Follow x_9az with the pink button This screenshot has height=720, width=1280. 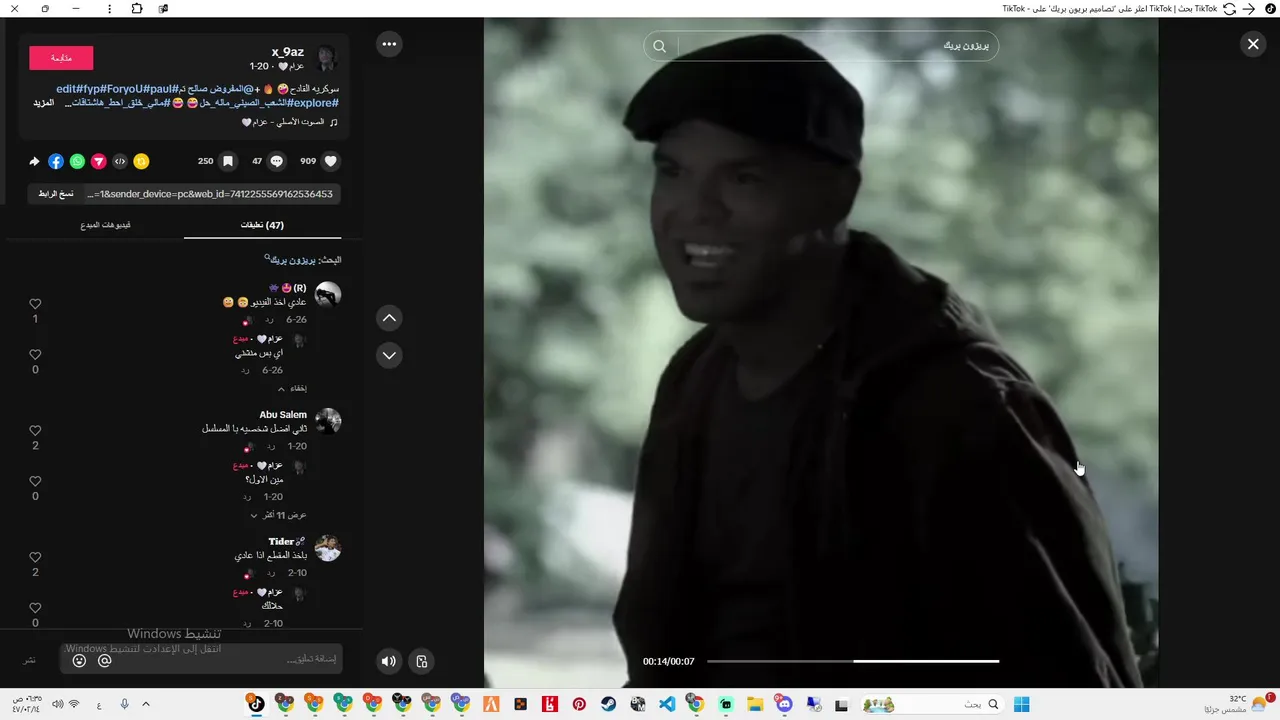click(x=61, y=58)
